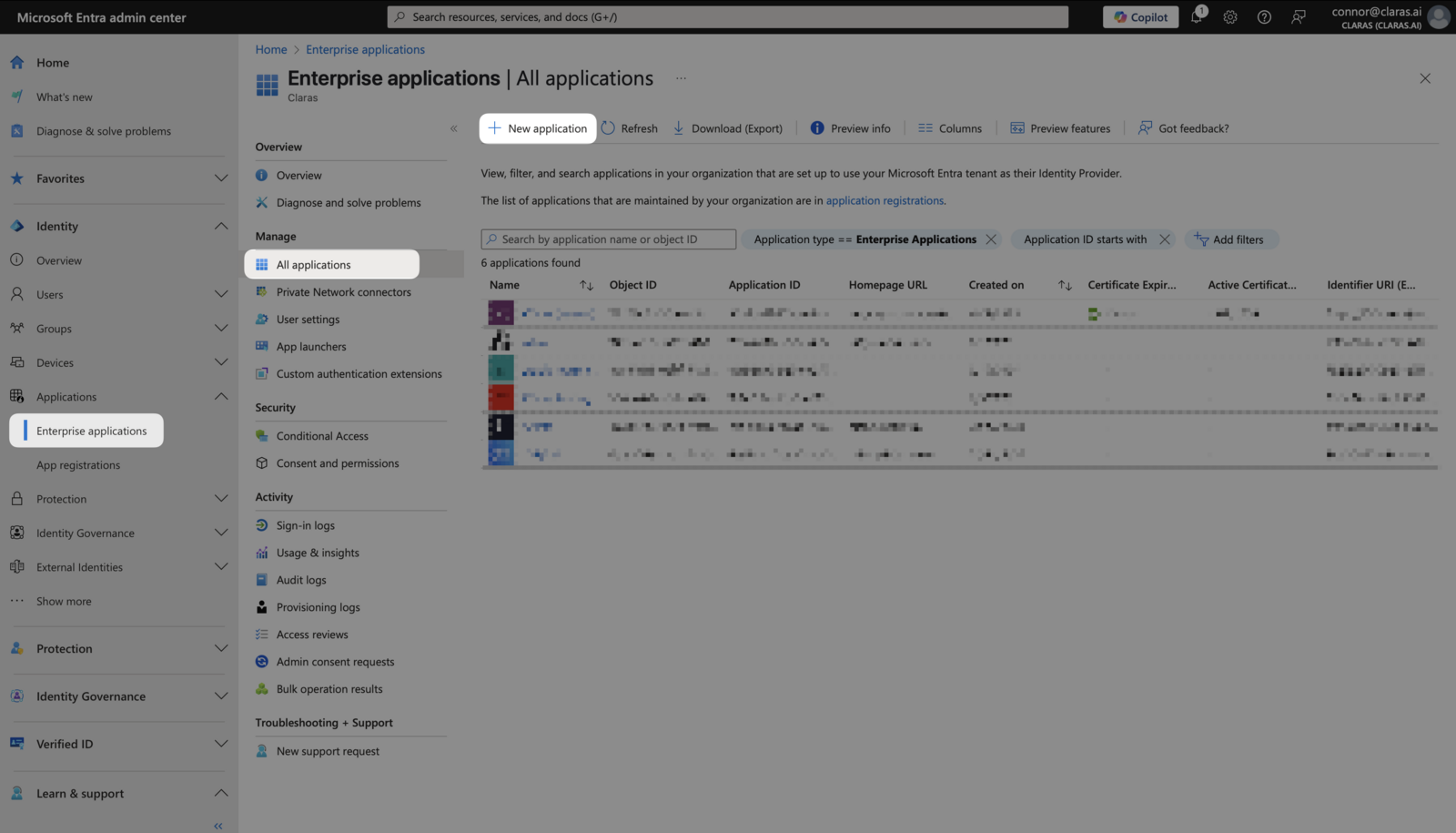Open the user account avatar
1456x833 pixels.
point(1439,16)
